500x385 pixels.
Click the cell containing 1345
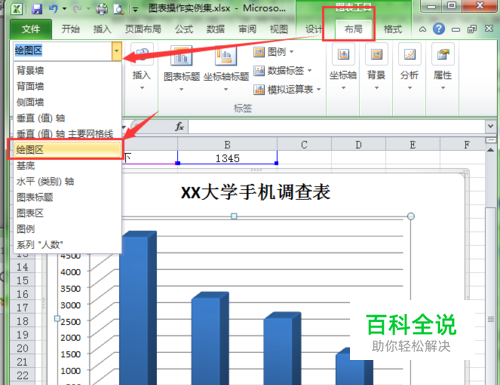227,158
